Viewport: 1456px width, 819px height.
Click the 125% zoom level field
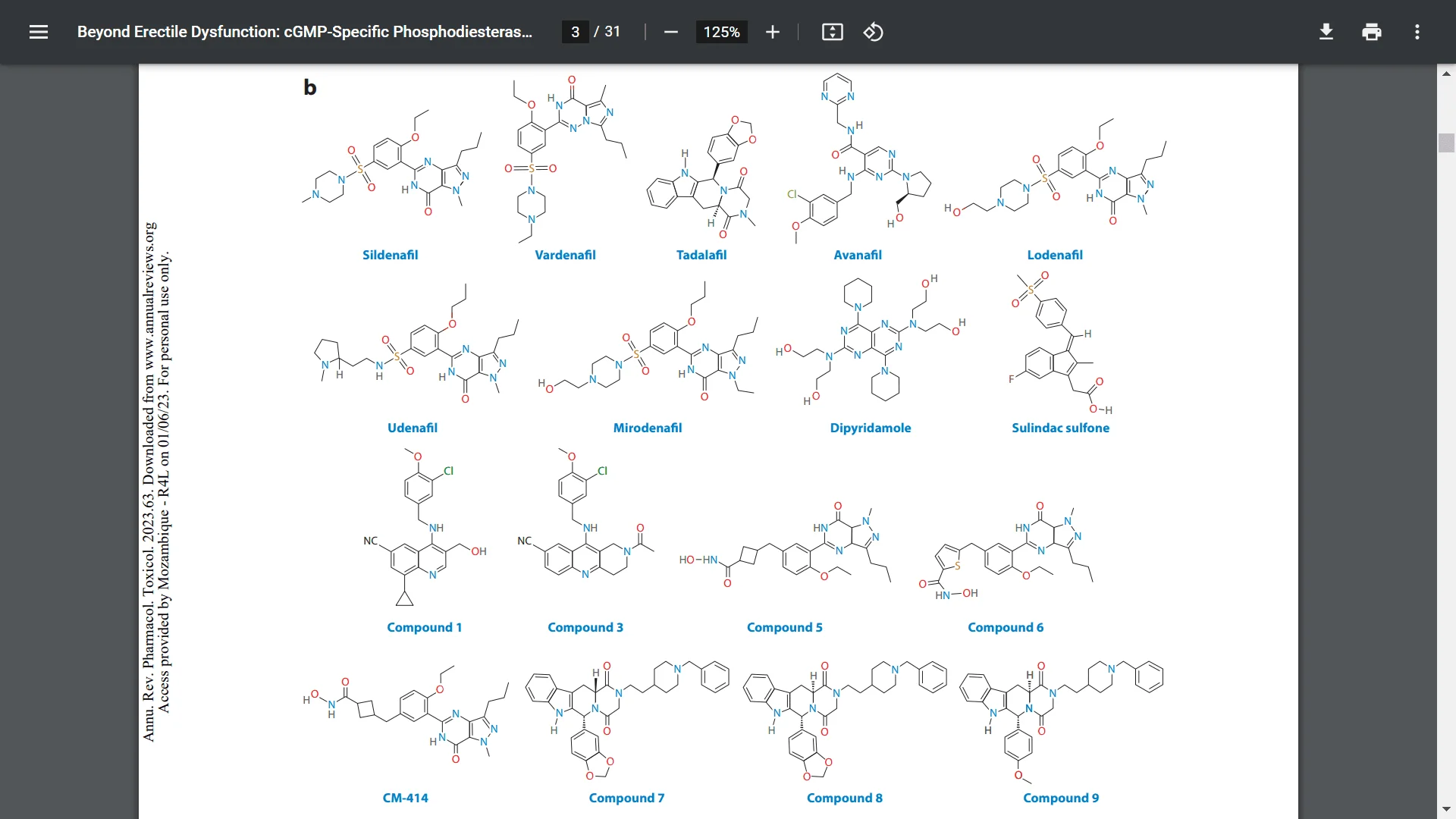(721, 32)
